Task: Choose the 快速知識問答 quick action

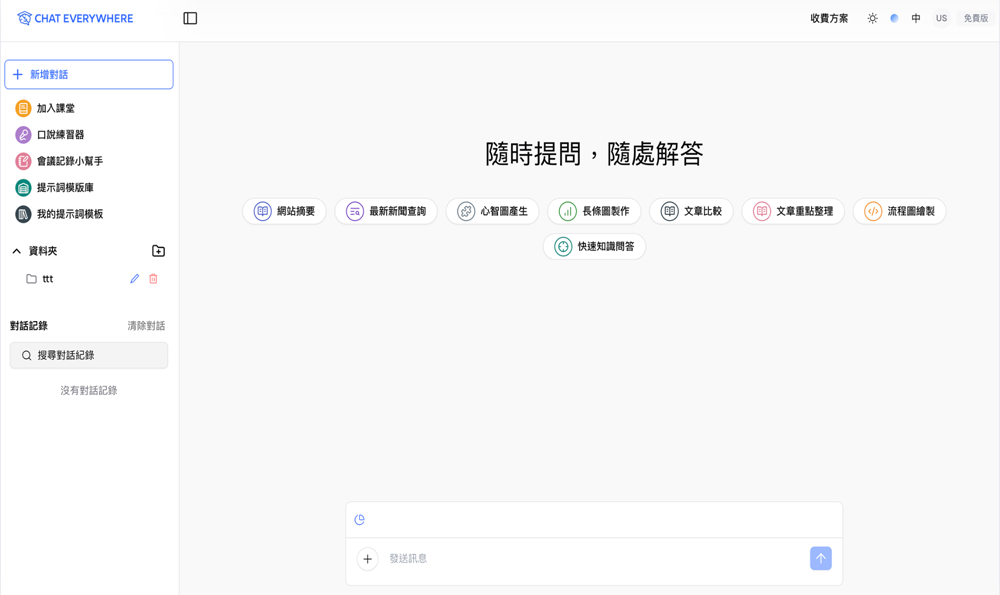Action: [x=594, y=246]
